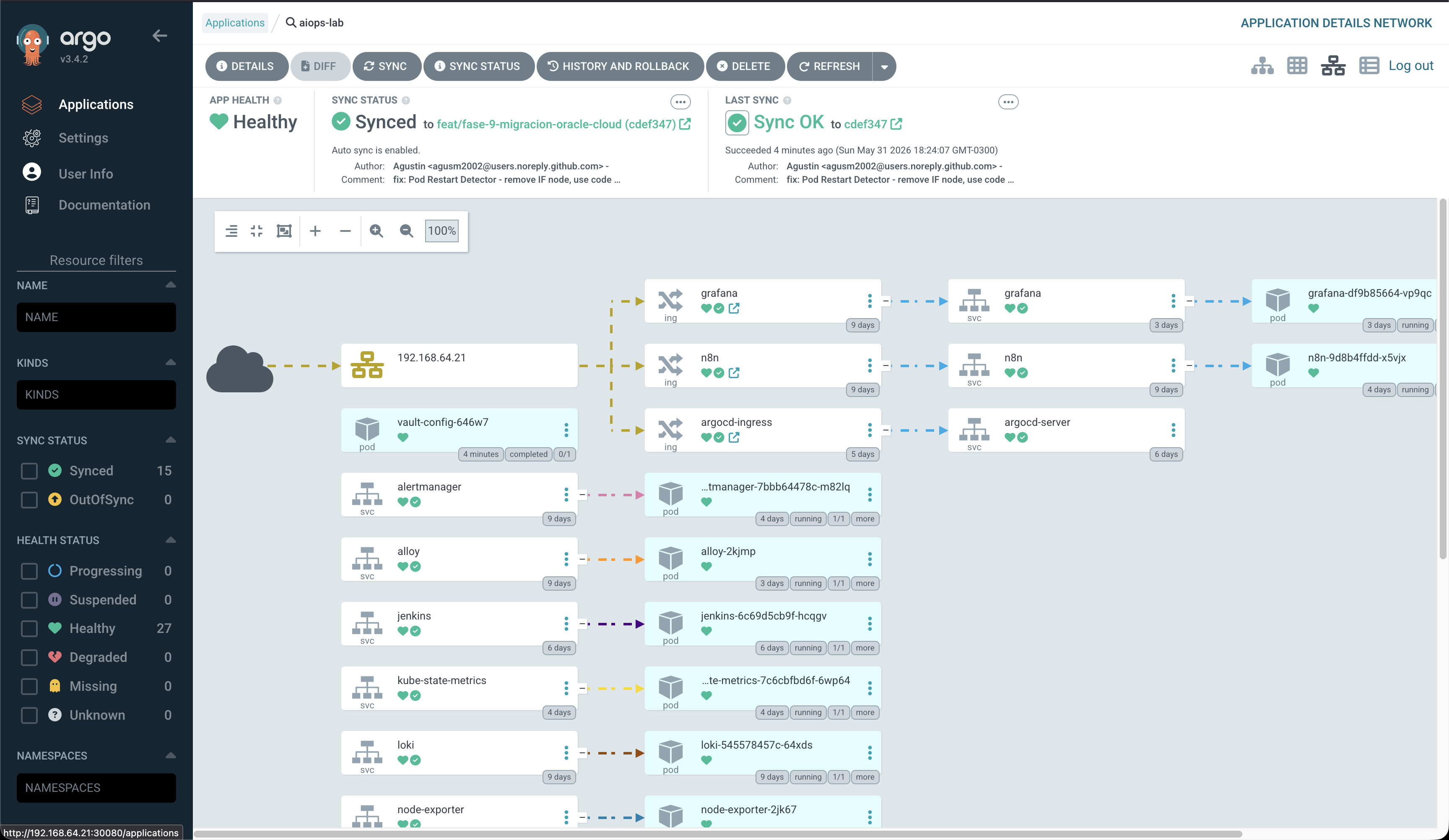
Task: Check the OutOfSync filter checkbox
Action: pos(29,500)
